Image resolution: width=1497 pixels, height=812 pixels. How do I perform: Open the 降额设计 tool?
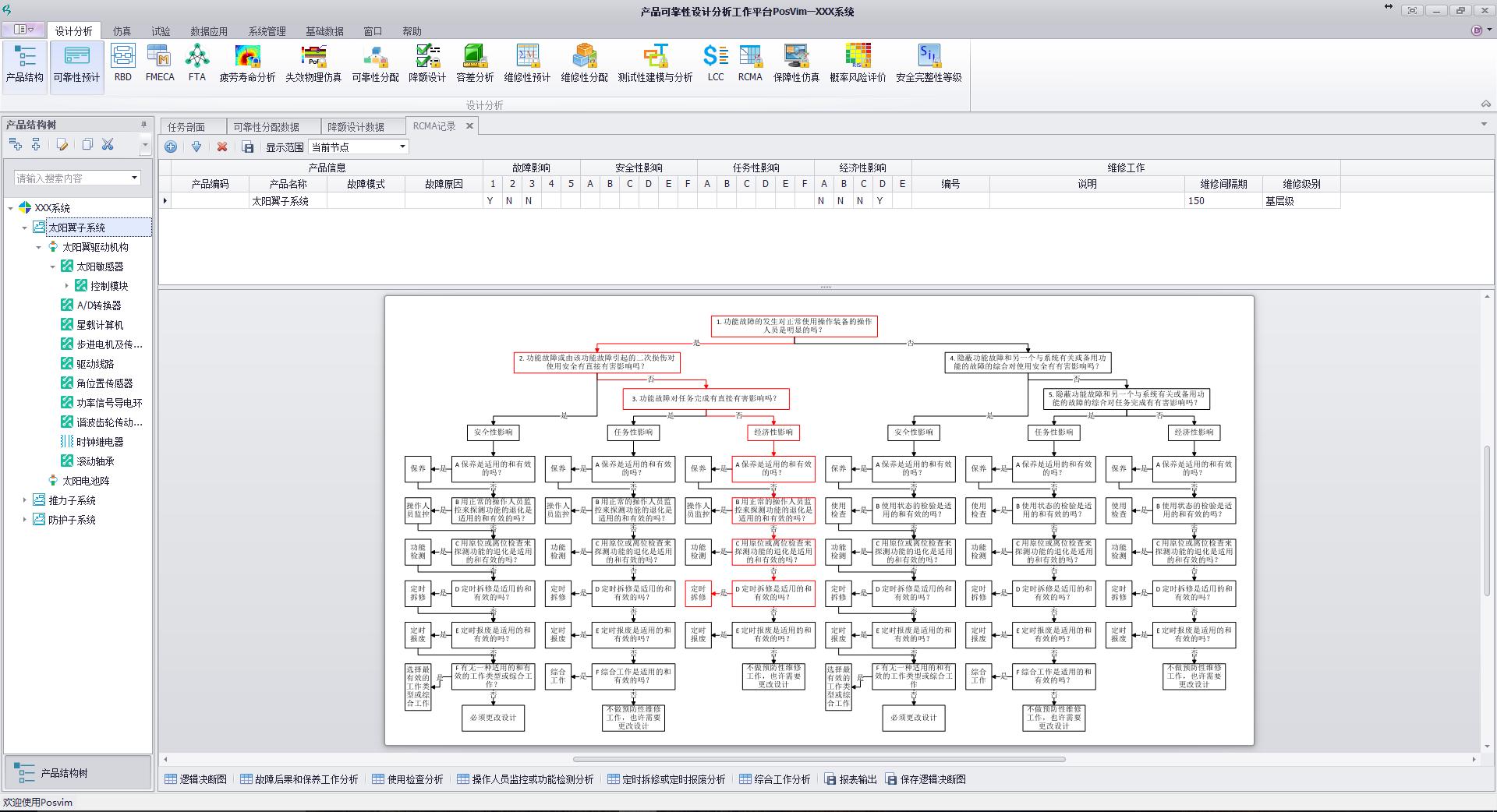pos(427,64)
